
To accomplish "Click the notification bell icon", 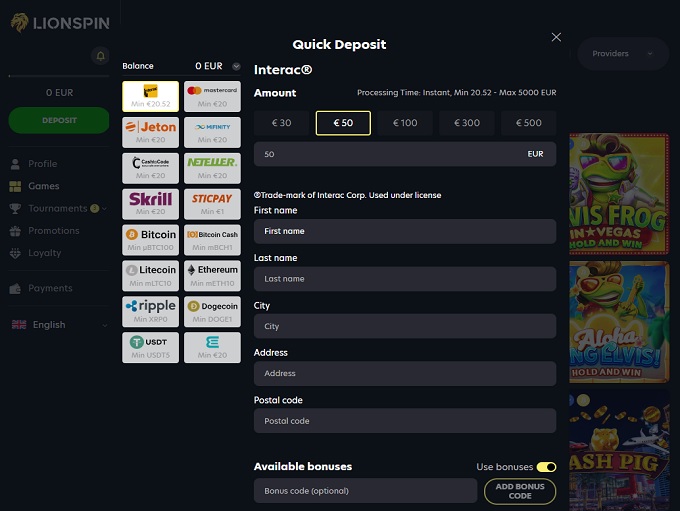I will (x=100, y=56).
